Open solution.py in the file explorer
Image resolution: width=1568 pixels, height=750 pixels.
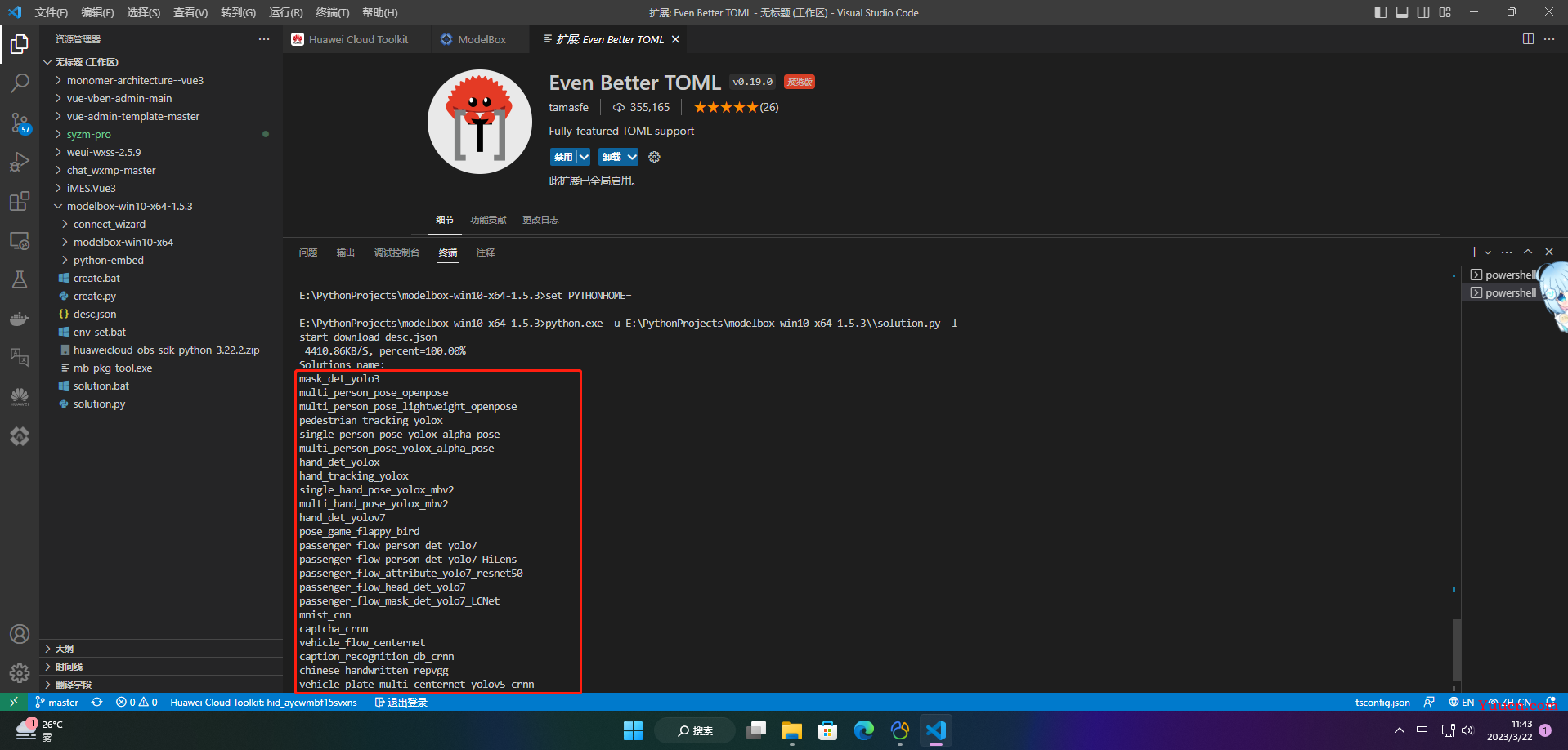pyautogui.click(x=99, y=404)
